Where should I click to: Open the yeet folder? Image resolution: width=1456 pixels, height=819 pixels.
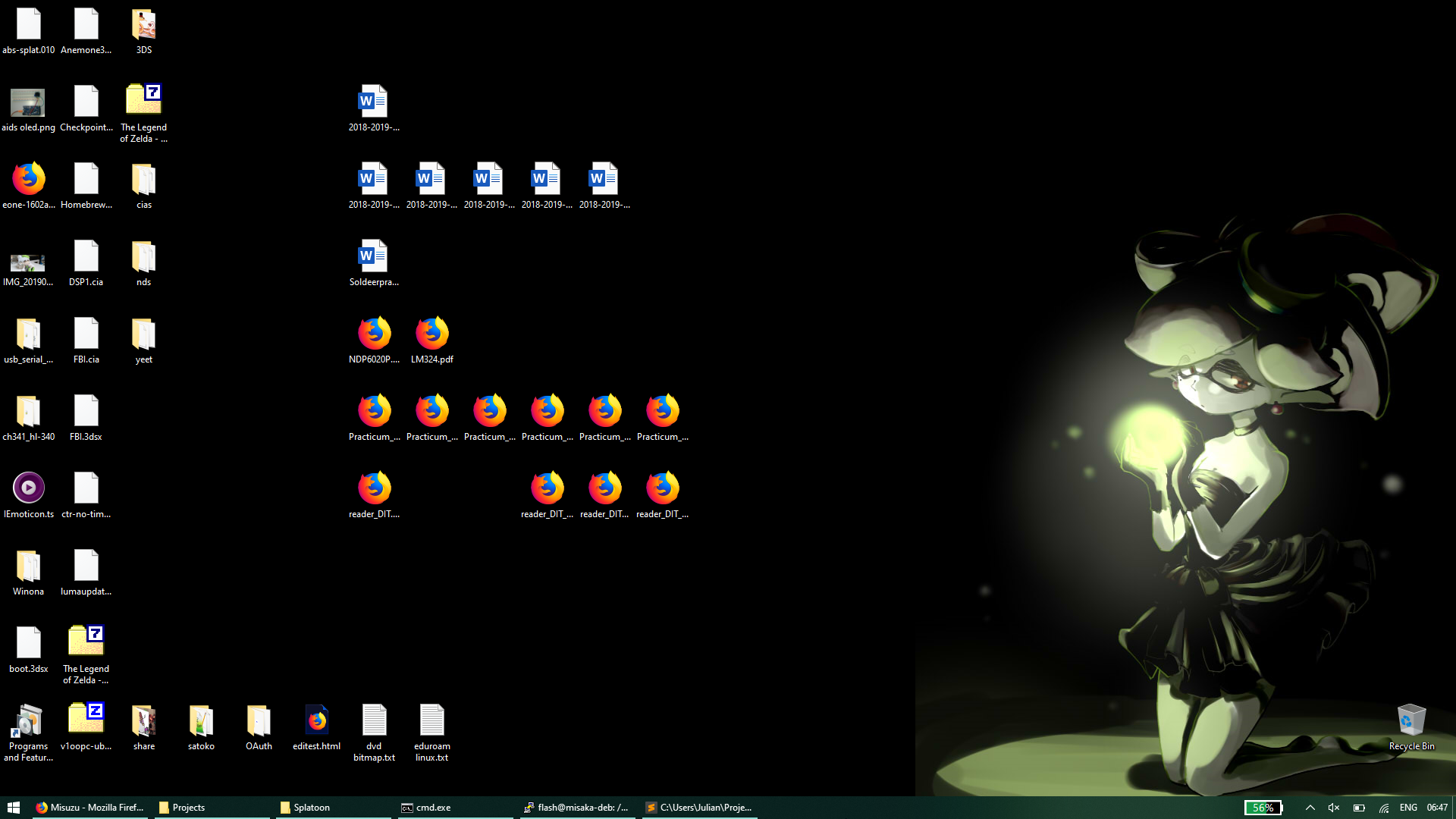[143, 341]
